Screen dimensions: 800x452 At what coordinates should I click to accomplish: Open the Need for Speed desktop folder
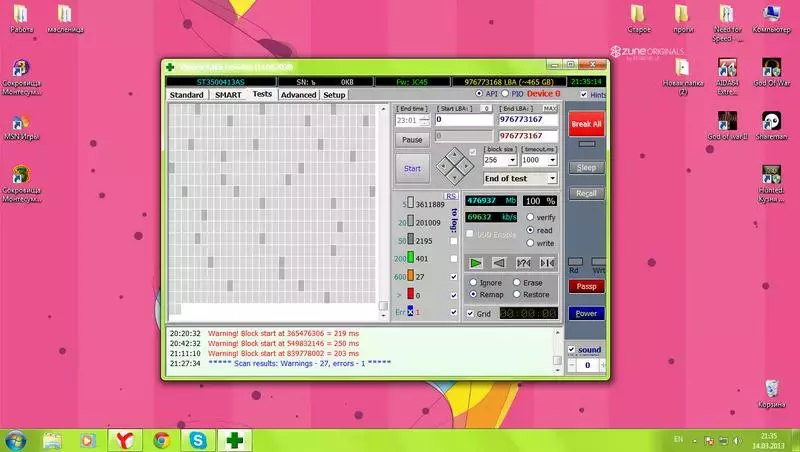(727, 23)
